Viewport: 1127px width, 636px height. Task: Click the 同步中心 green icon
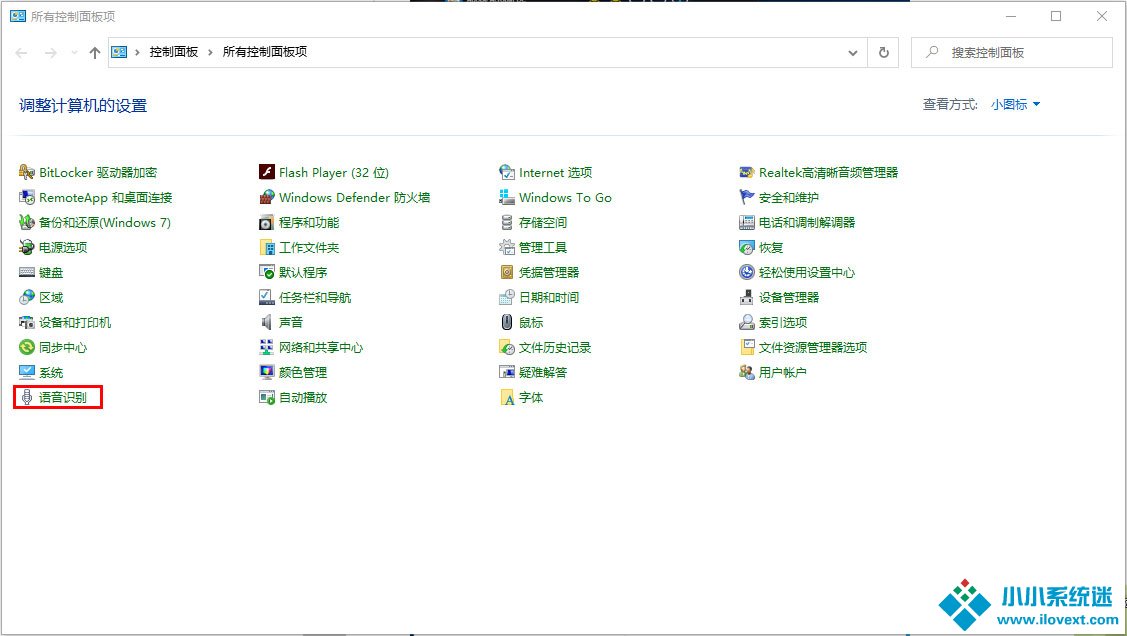27,348
